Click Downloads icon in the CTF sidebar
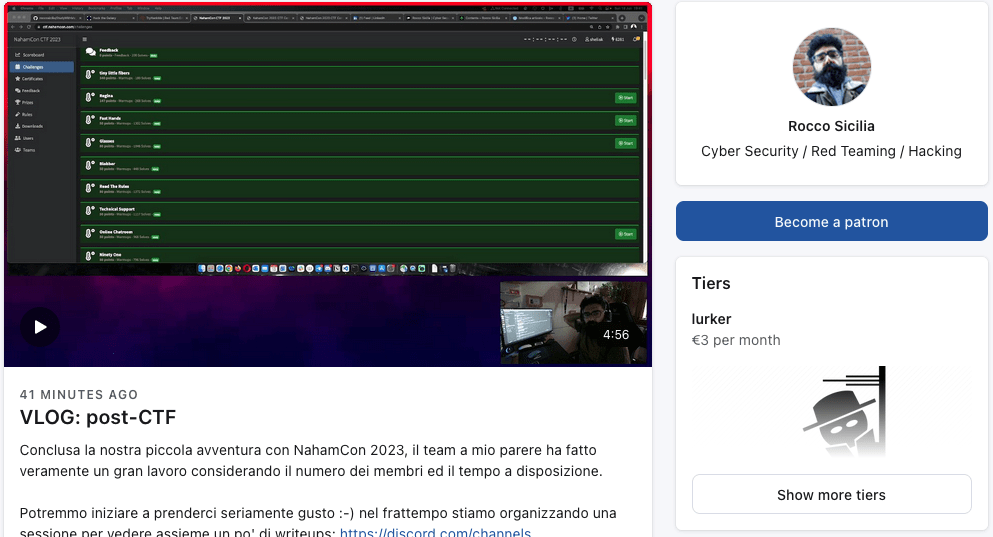This screenshot has width=993, height=537. point(17,126)
